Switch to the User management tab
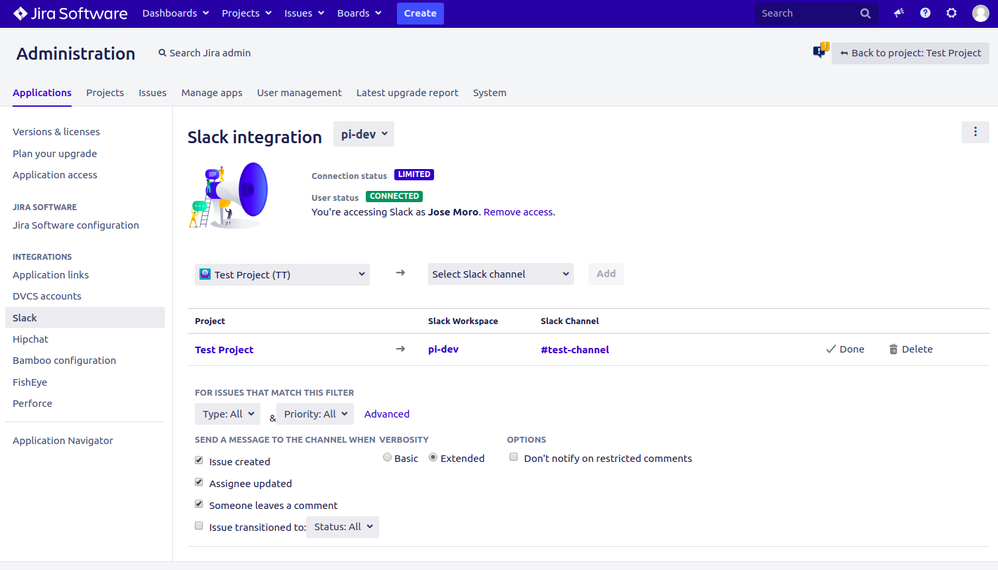998x570 pixels. [x=299, y=93]
